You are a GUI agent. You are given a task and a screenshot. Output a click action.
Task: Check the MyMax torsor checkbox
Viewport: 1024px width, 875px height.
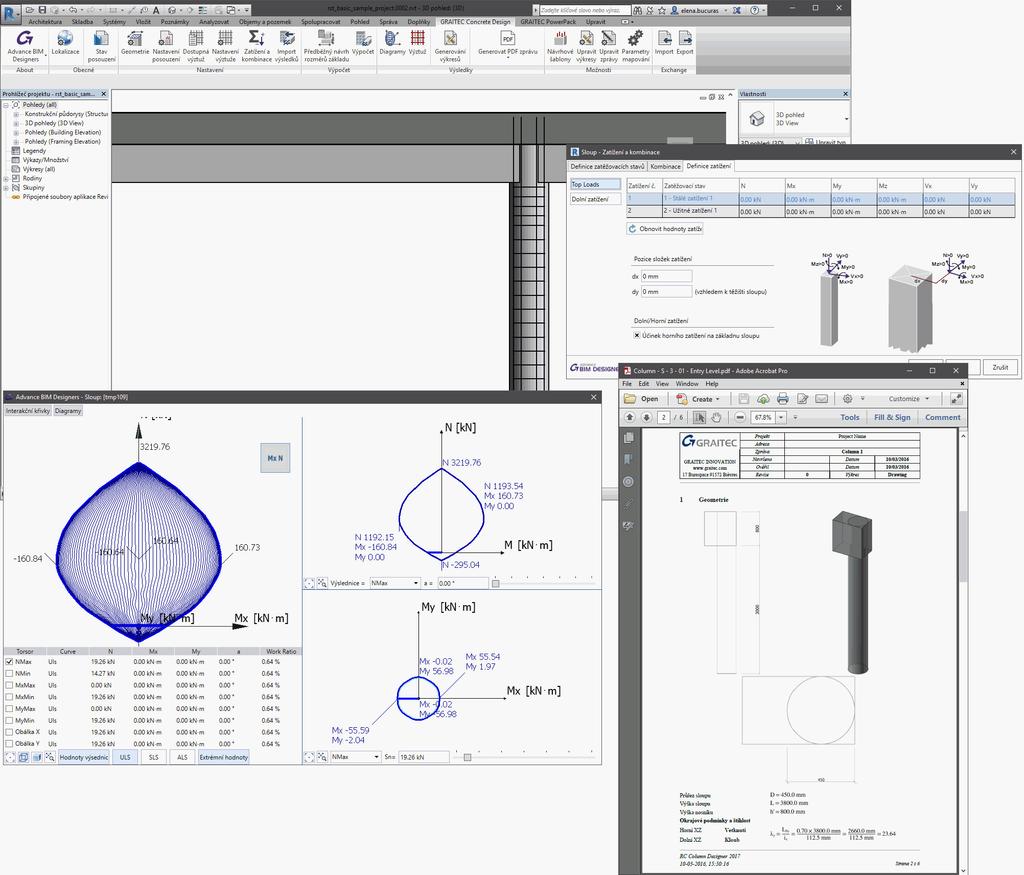click(x=9, y=708)
